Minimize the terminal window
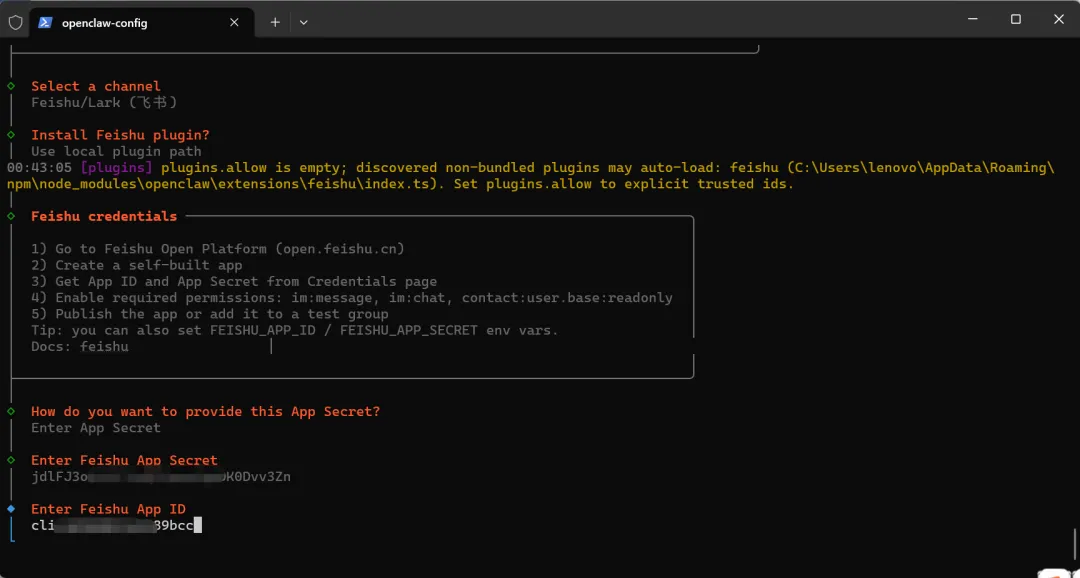Viewport: 1080px width, 578px height. [972, 19]
